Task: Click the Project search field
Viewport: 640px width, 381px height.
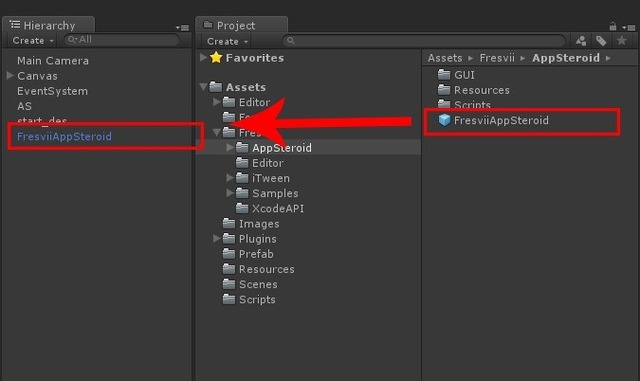Action: tap(424, 40)
